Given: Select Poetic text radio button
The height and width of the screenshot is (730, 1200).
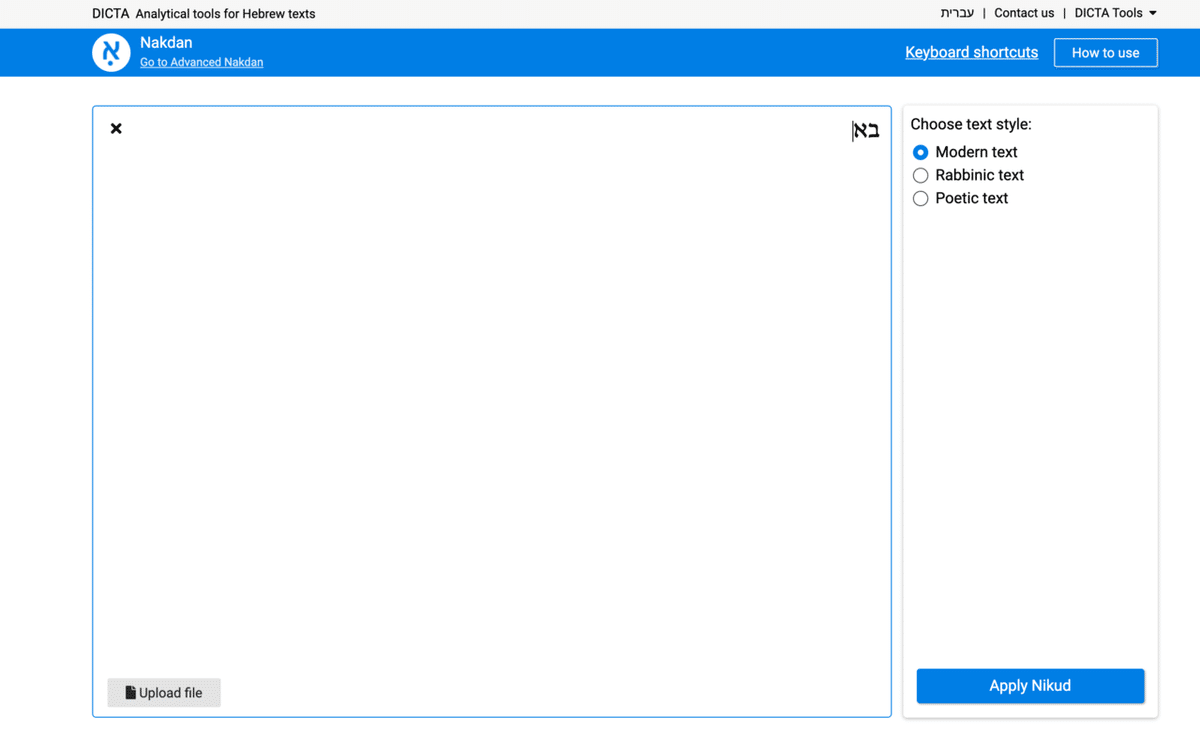Looking at the screenshot, I should 921,198.
